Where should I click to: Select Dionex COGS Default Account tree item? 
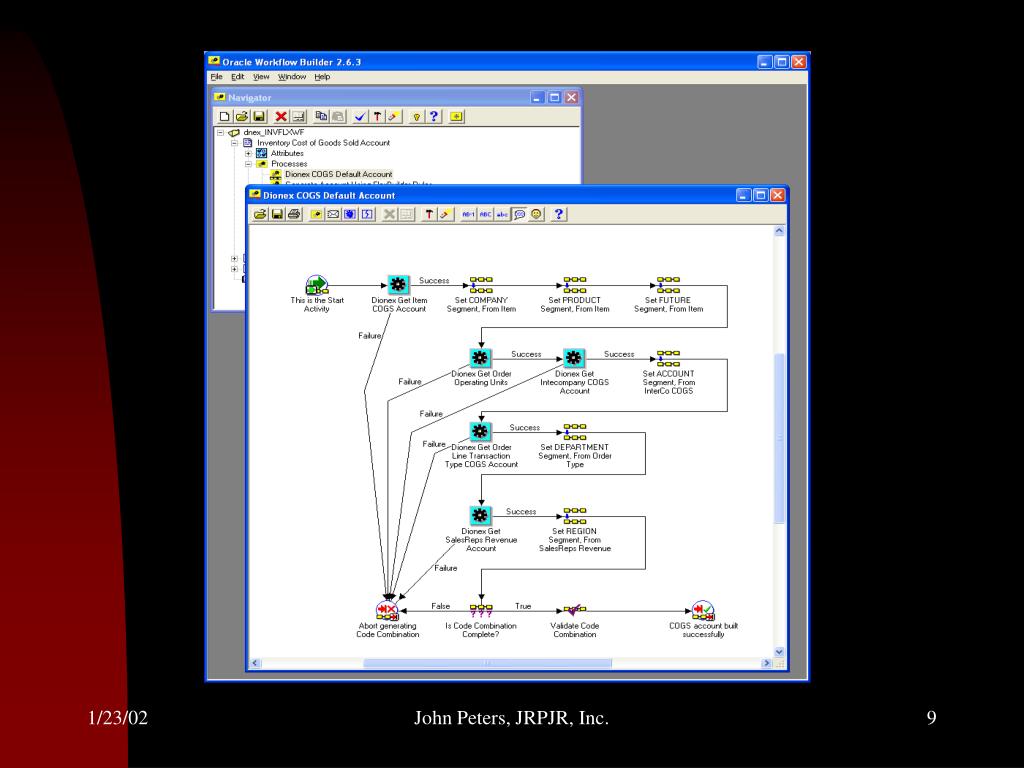coord(338,174)
